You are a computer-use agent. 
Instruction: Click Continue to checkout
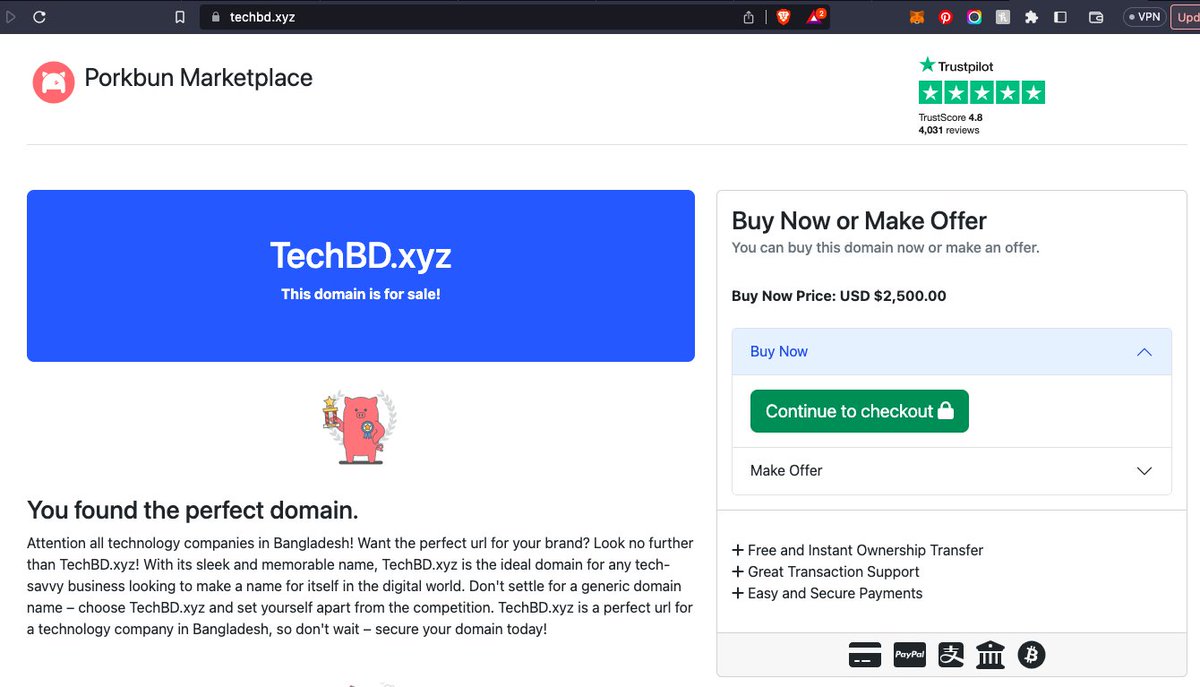point(859,411)
